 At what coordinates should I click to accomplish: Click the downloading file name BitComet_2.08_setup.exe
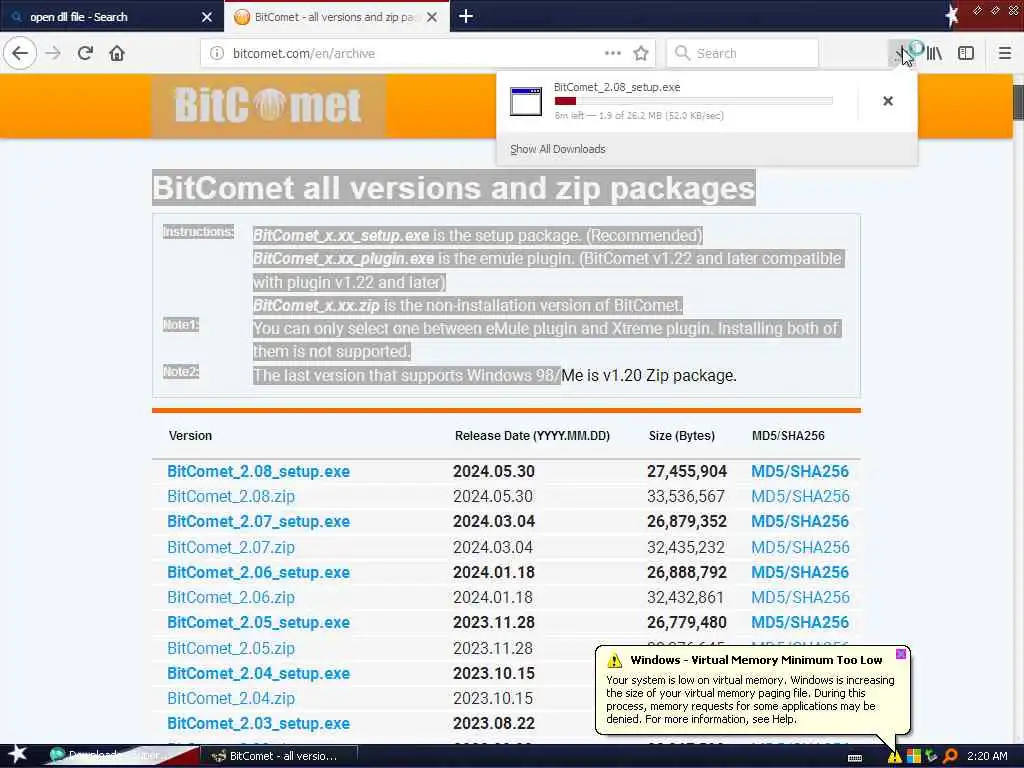click(x=617, y=87)
